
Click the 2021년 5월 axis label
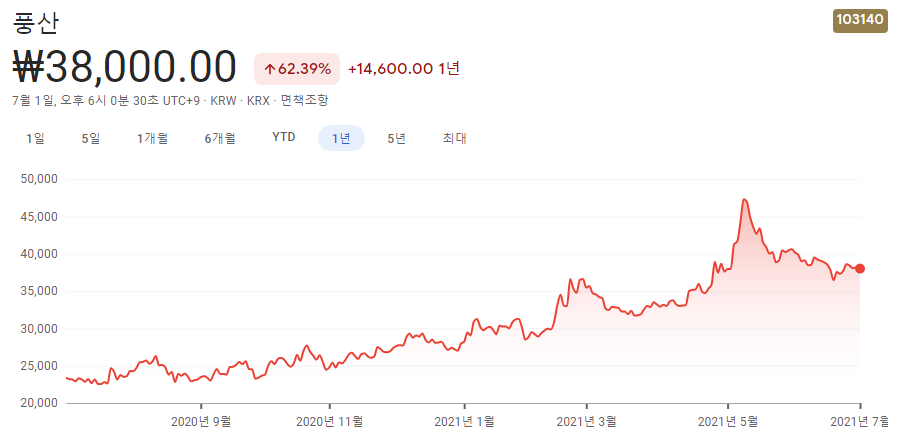pyautogui.click(x=728, y=422)
